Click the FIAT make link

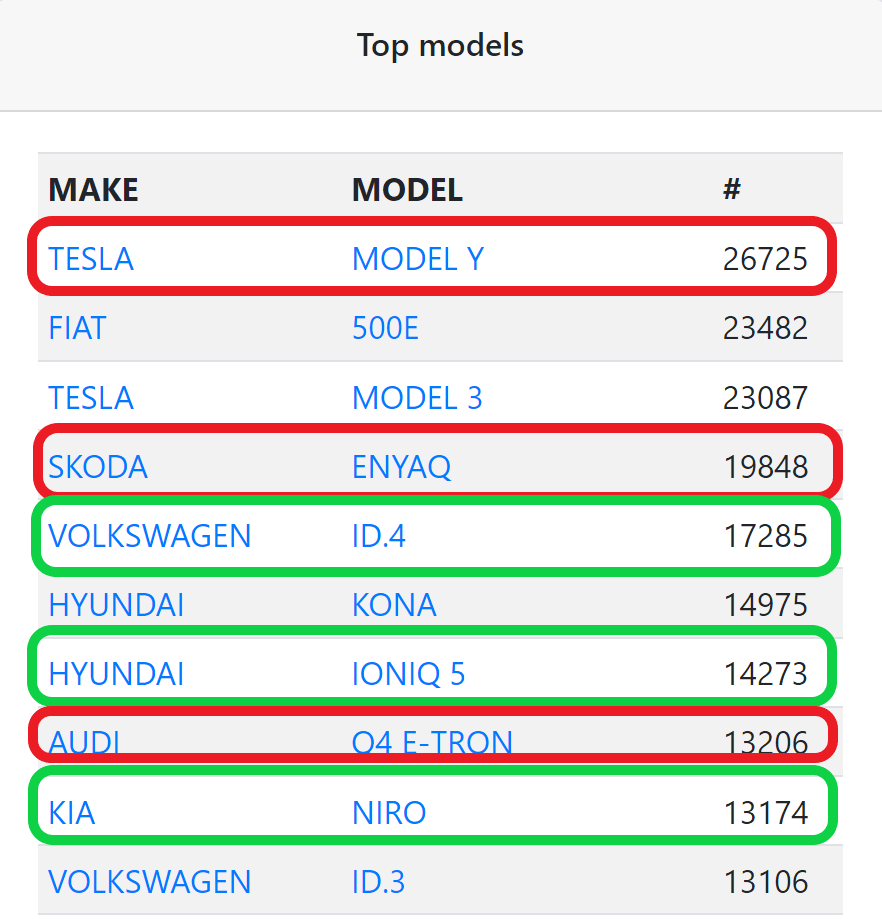tap(77, 328)
